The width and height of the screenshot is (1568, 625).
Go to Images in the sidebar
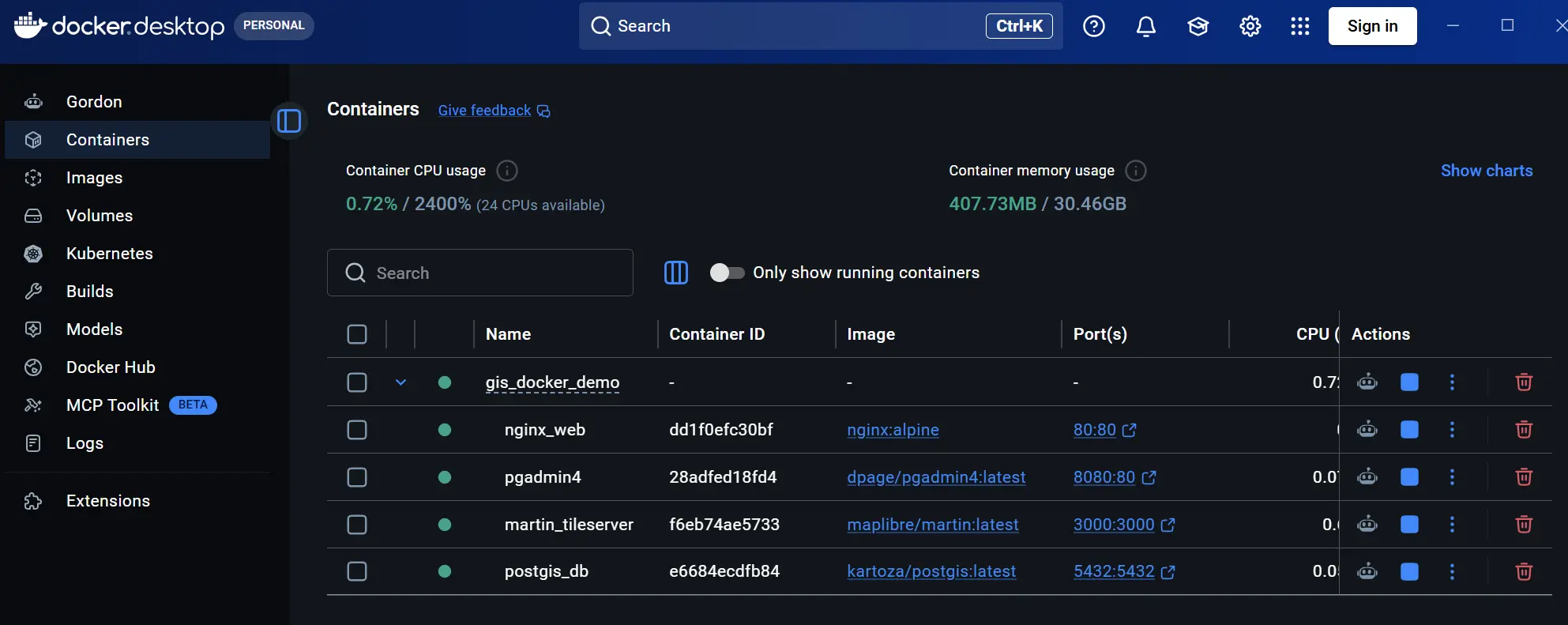pos(137,178)
